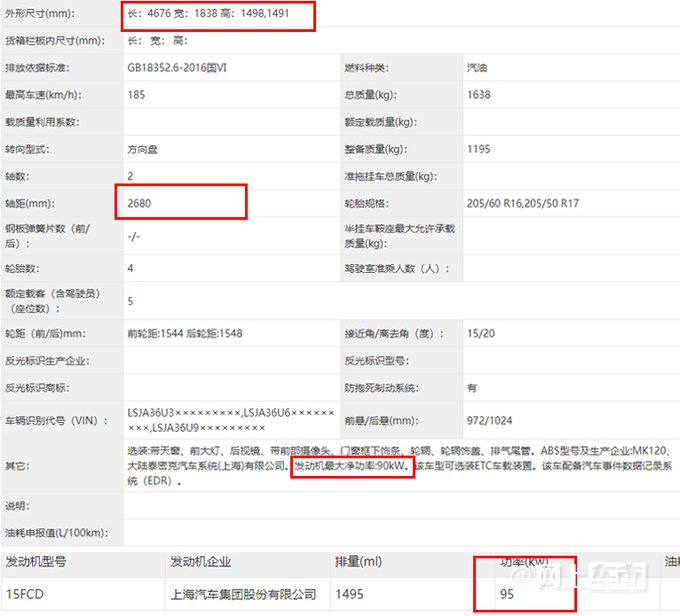Click the 油耗申报值(L/100km) label
This screenshot has width=680, height=616.
[x=56, y=533]
